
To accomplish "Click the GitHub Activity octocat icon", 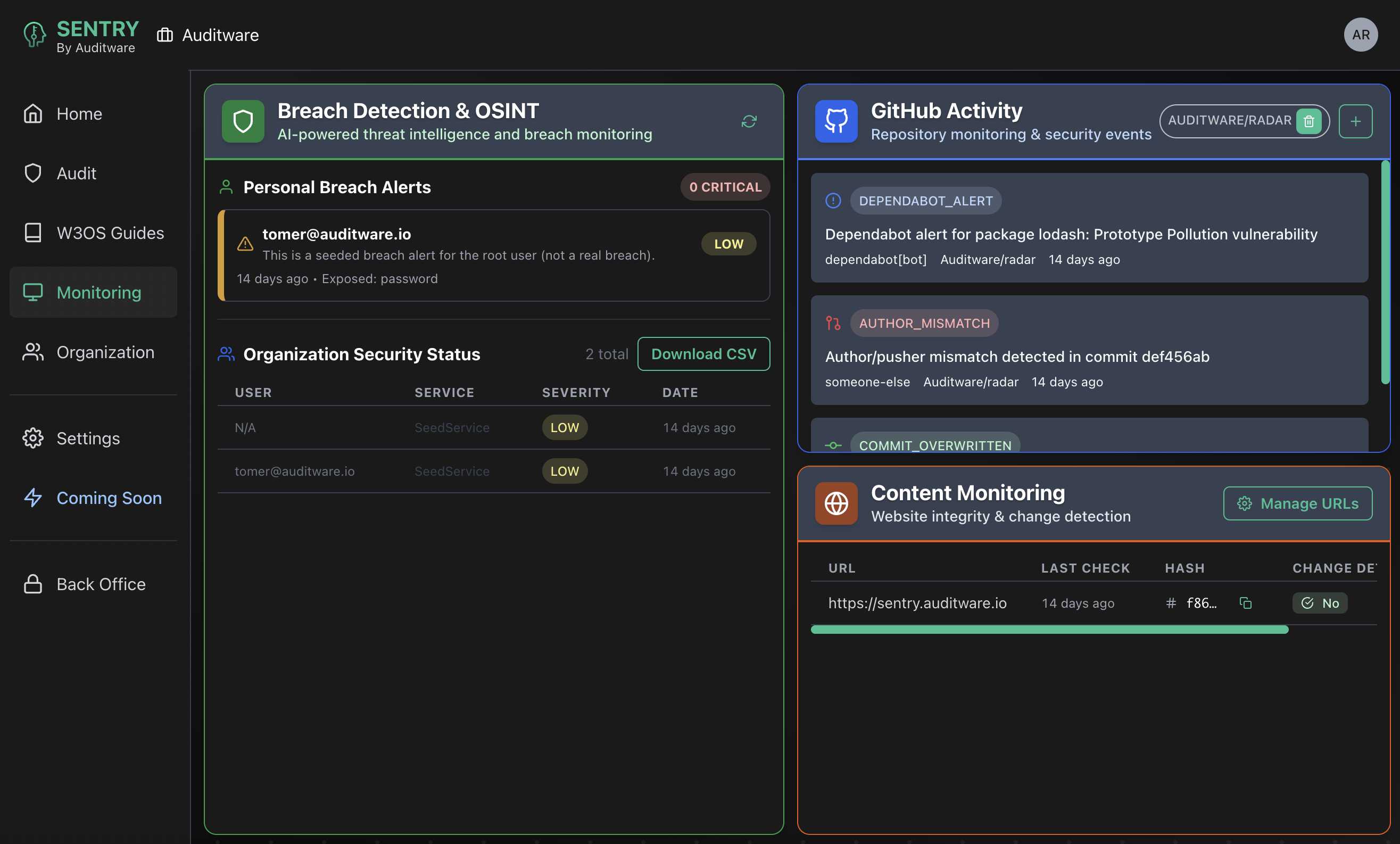I will click(x=836, y=121).
